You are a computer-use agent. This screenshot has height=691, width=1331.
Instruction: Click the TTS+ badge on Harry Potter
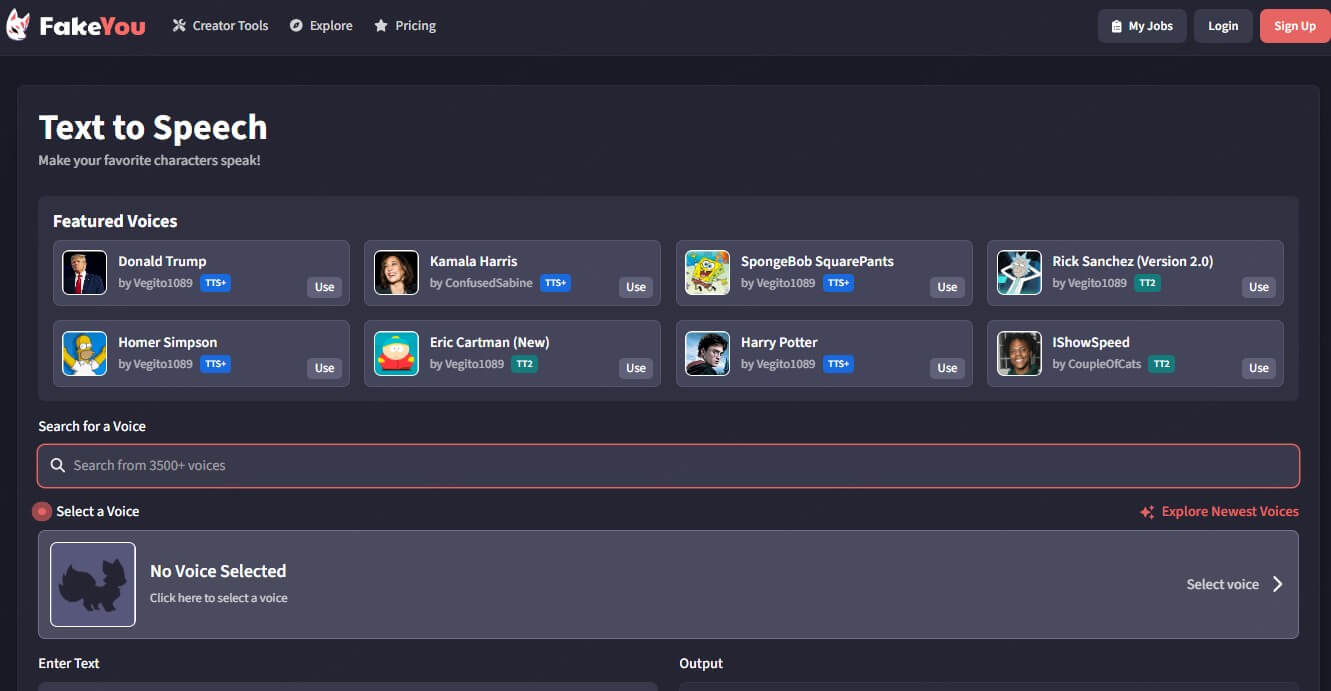(838, 364)
